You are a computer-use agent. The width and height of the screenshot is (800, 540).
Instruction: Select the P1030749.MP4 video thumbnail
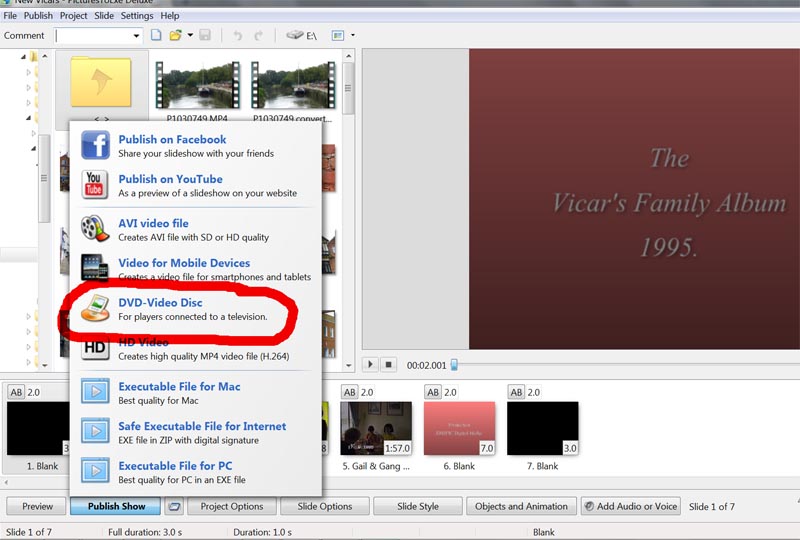[197, 85]
